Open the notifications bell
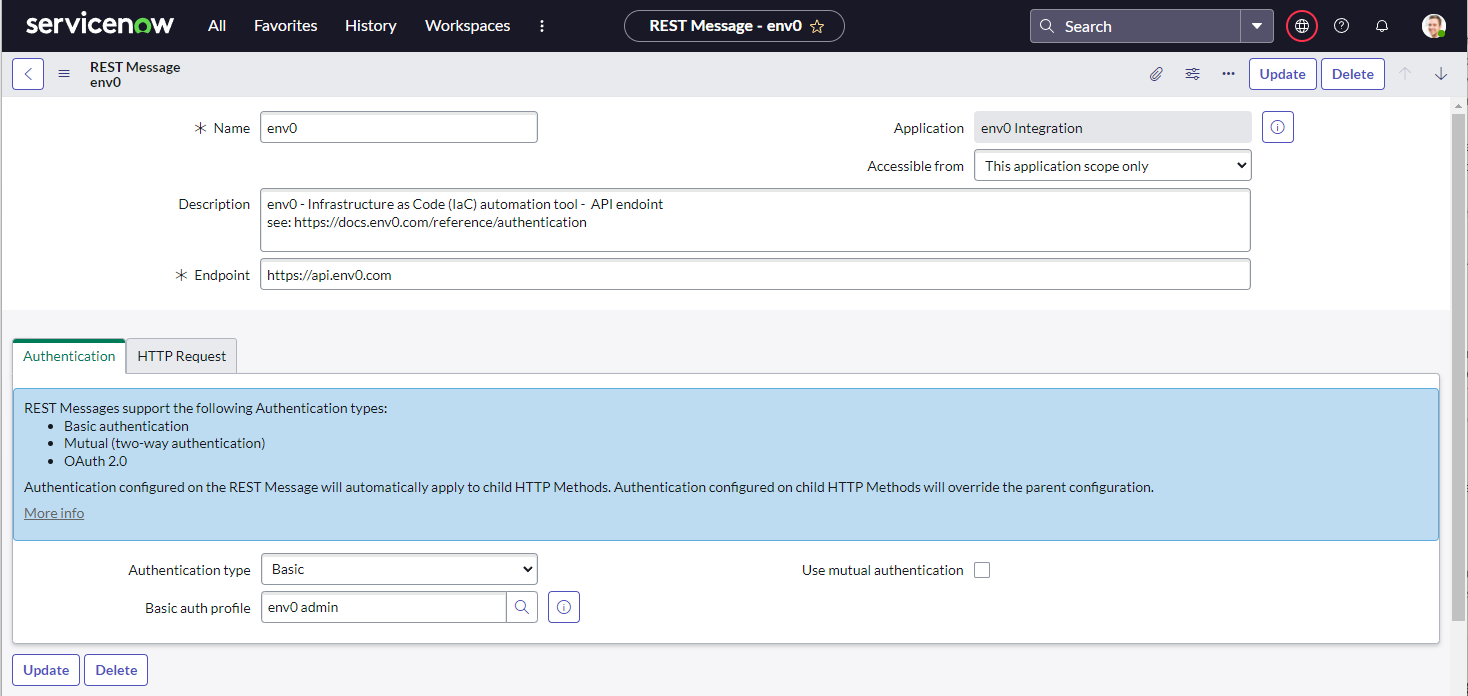The image size is (1468, 696). click(1382, 26)
